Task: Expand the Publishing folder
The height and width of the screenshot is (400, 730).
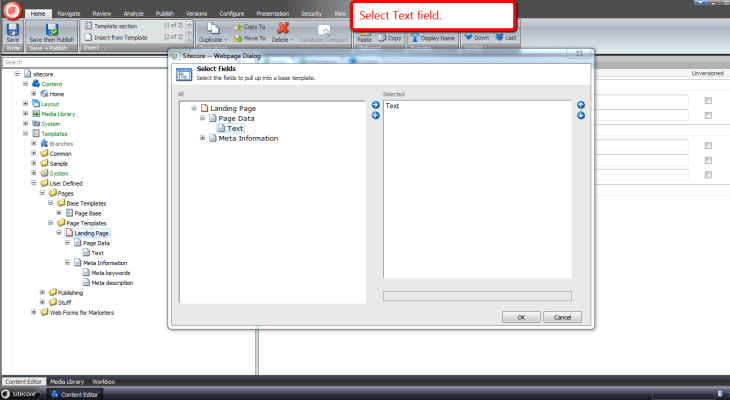Action: [x=42, y=292]
